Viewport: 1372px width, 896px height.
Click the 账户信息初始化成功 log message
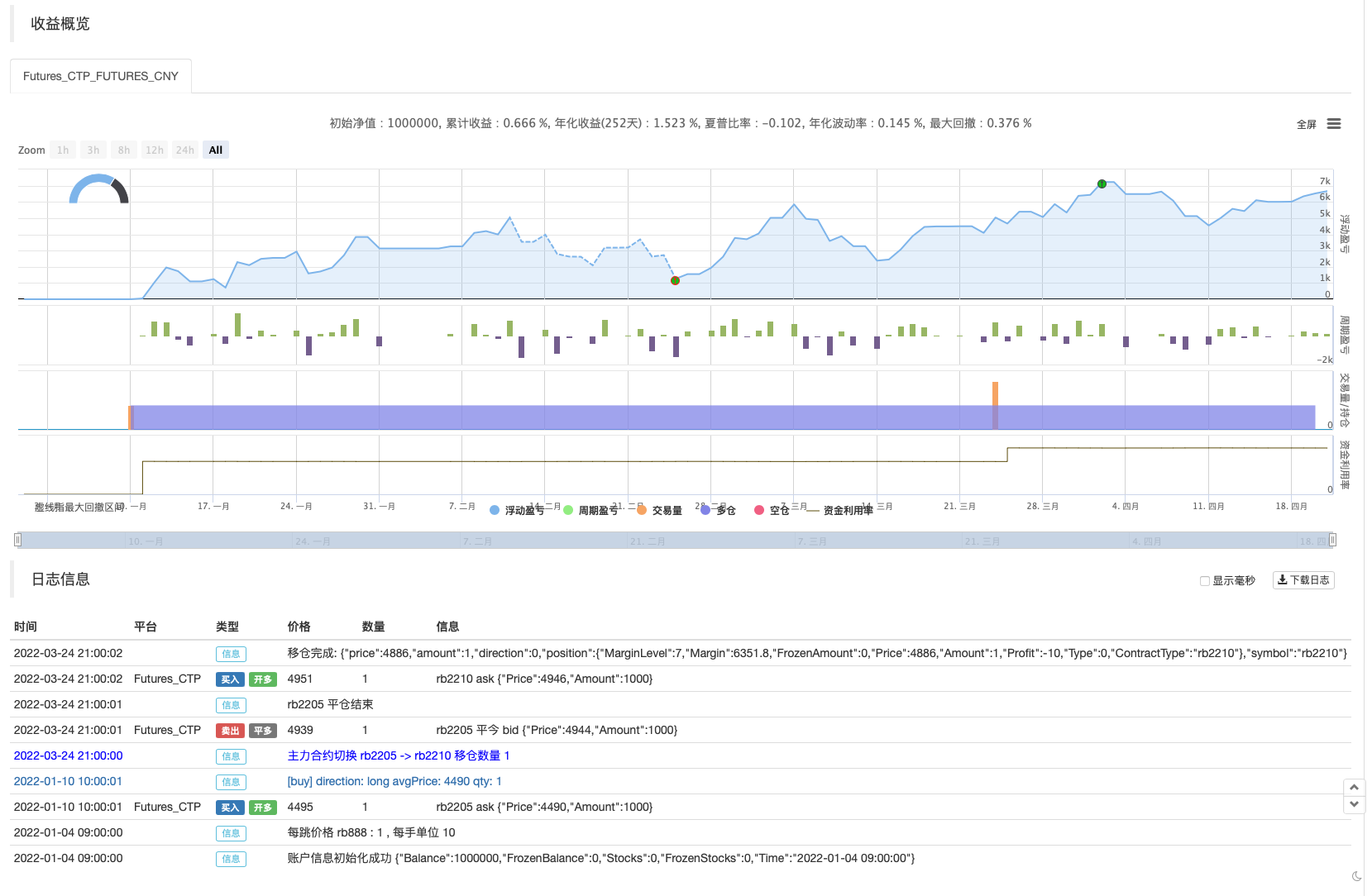coord(601,858)
